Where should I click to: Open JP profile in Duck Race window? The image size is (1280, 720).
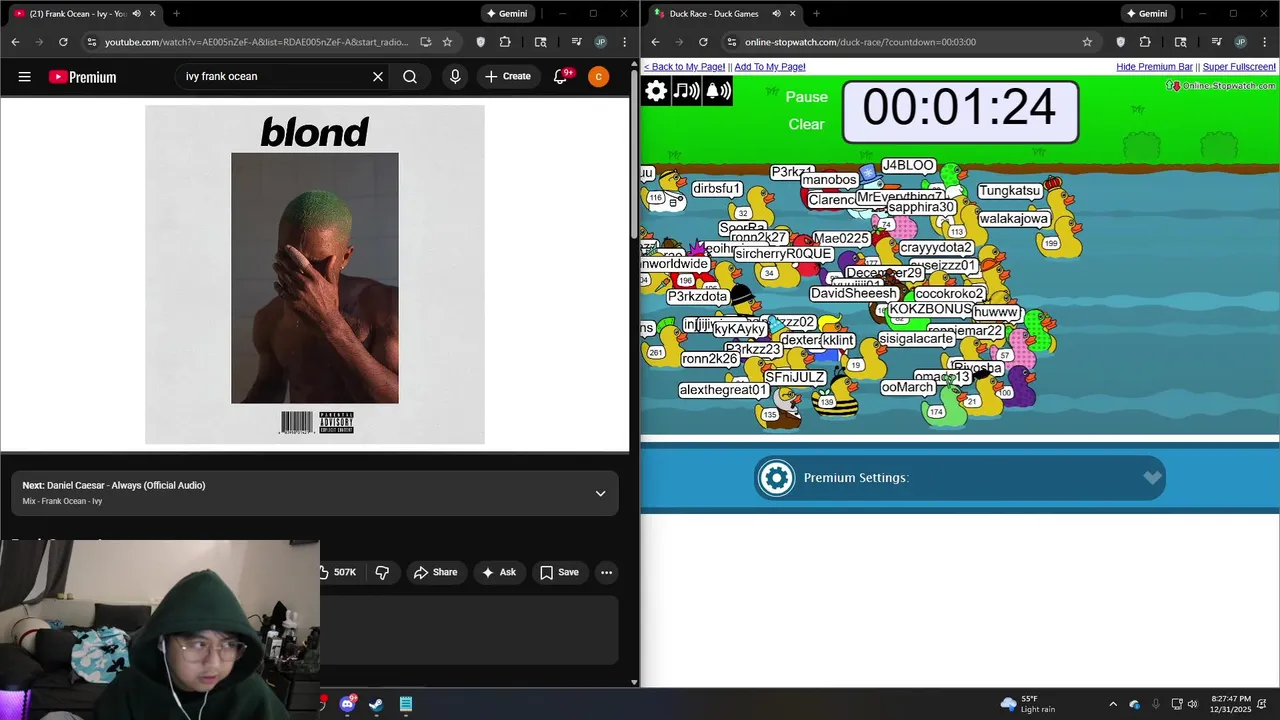click(1240, 42)
